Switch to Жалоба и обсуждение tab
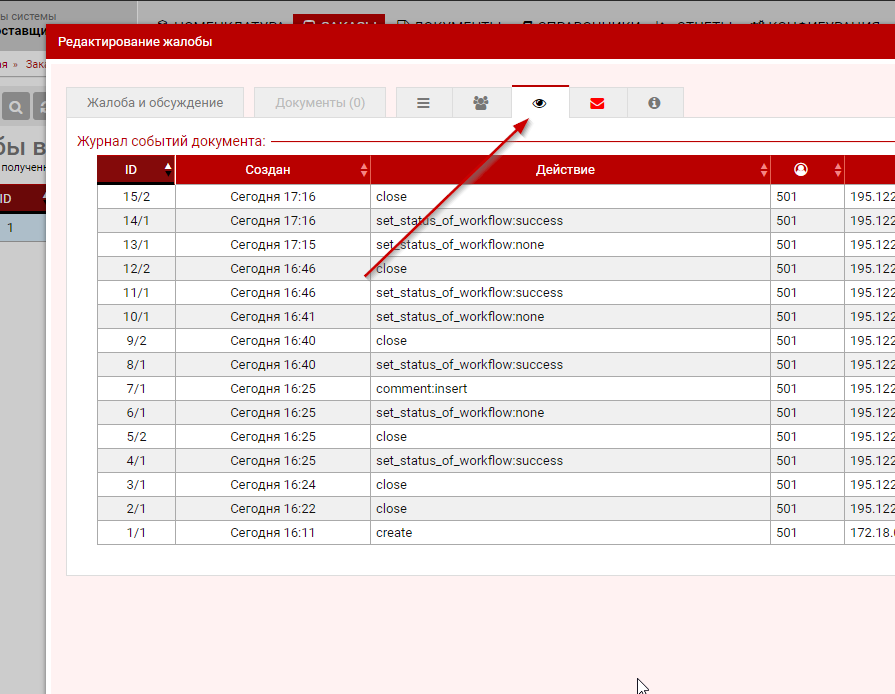The width and height of the screenshot is (895, 694). click(154, 103)
